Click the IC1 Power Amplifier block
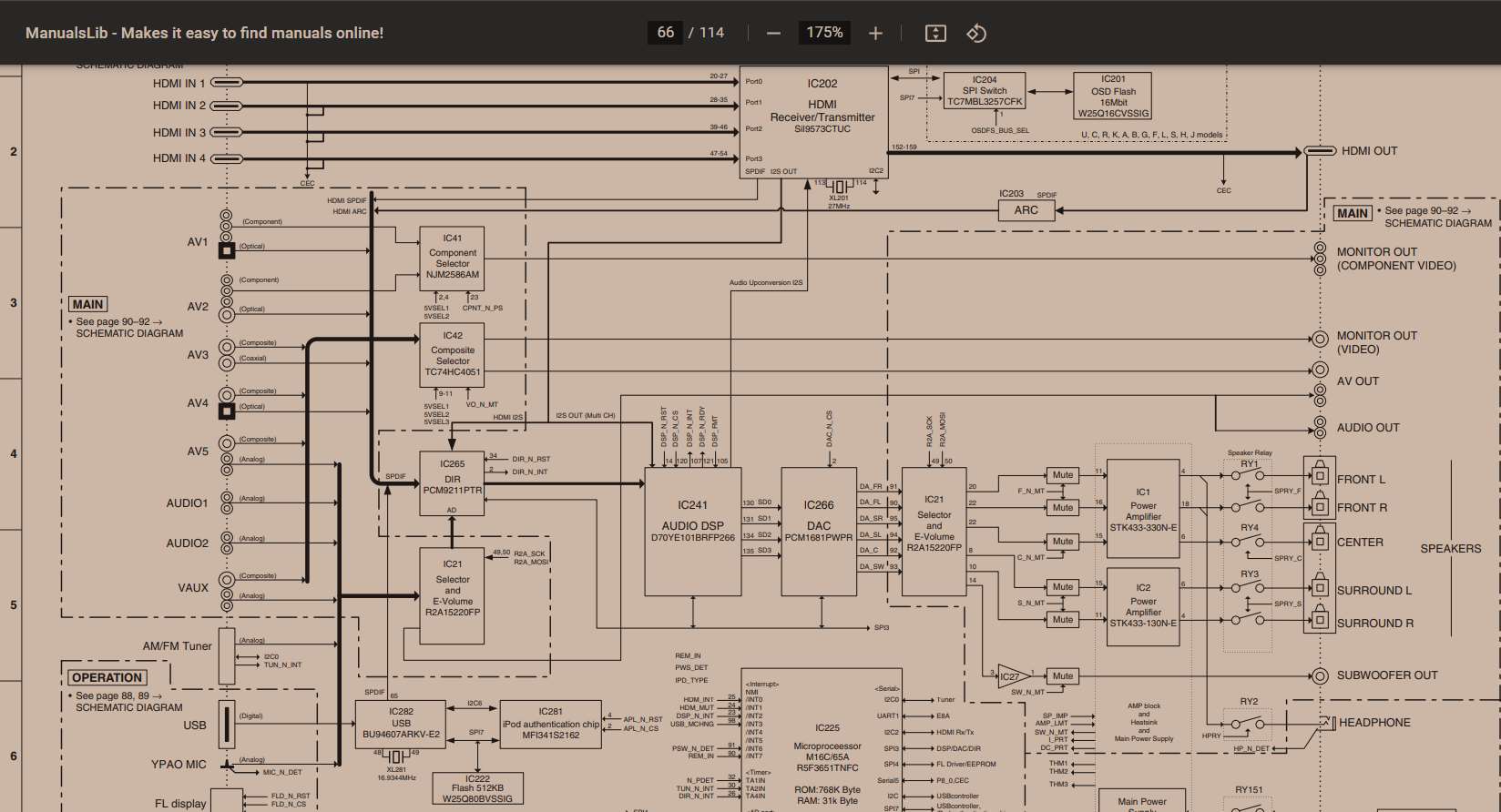 [x=1143, y=510]
